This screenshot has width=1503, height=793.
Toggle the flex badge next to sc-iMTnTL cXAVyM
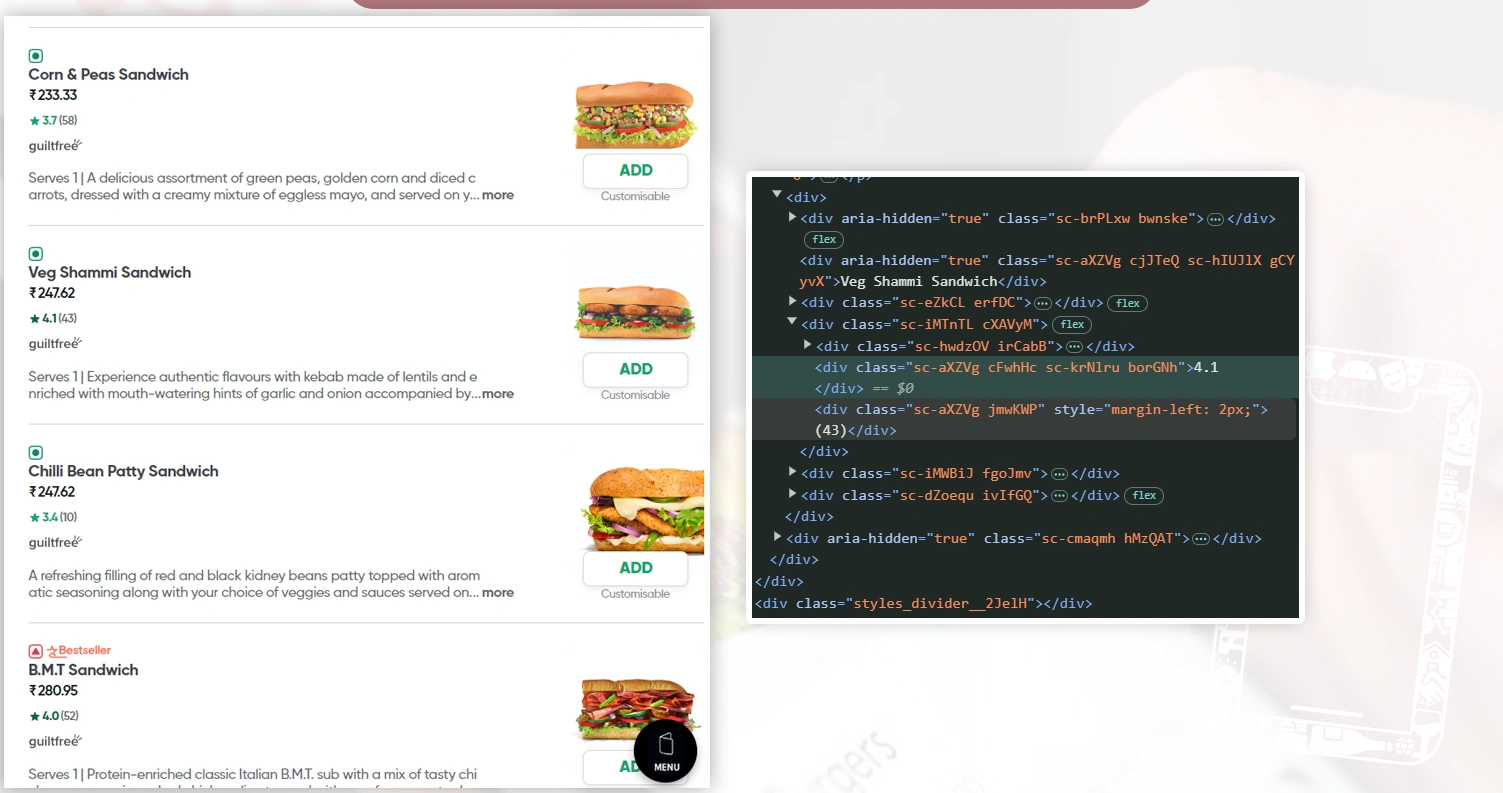[1072, 325]
